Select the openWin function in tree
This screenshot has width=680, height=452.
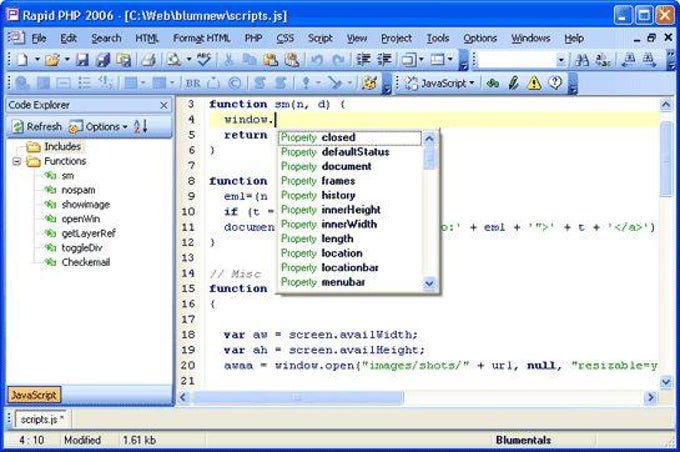81,219
